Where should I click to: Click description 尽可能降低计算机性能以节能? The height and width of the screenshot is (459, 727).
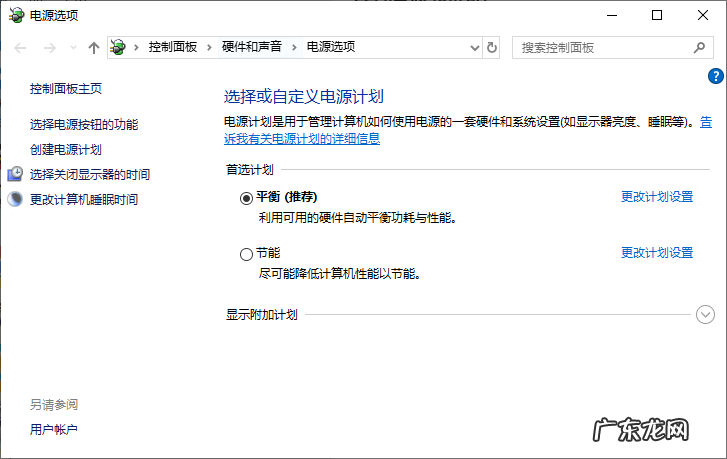pos(339,274)
